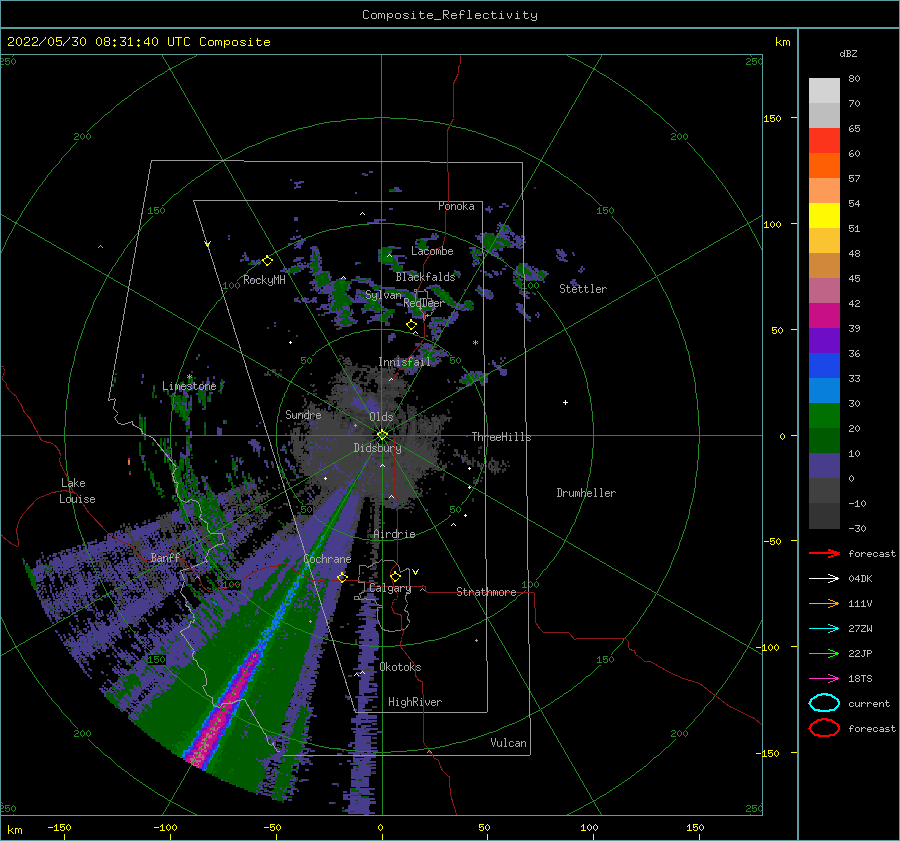Click the orange 111V arrow icon
The image size is (900, 841).
coord(824,603)
